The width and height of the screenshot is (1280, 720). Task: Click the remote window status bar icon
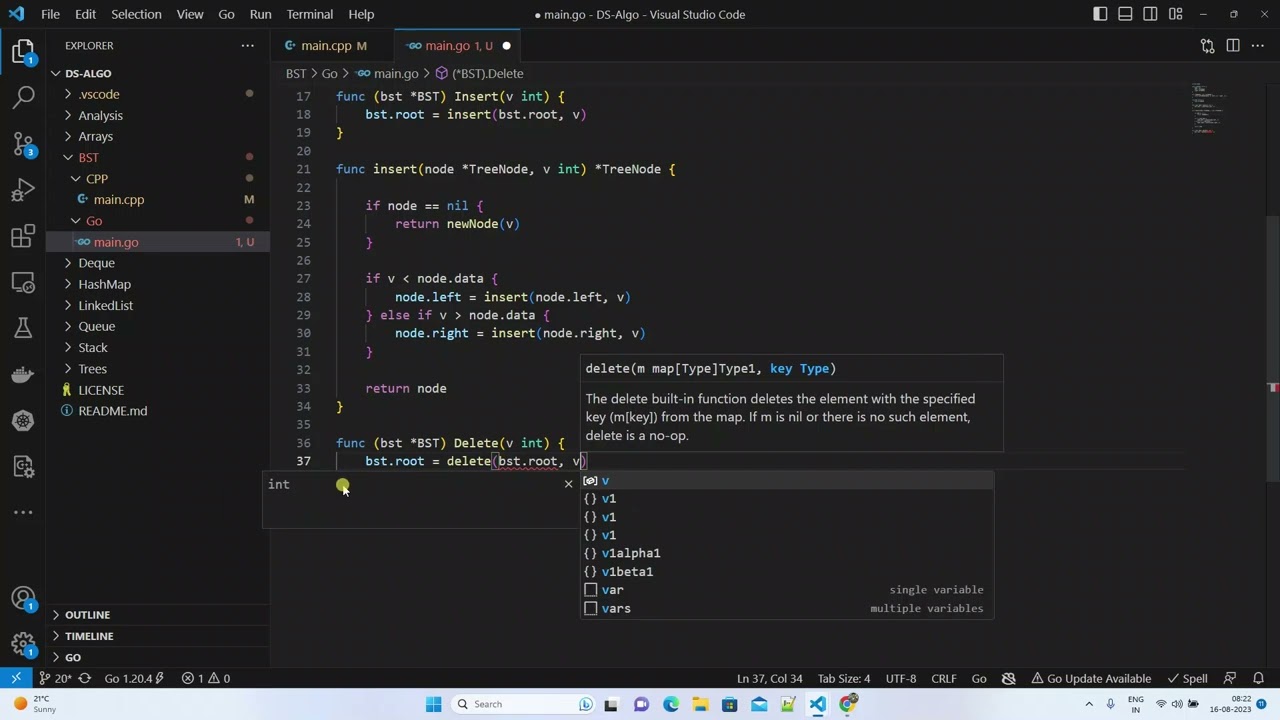(x=16, y=678)
